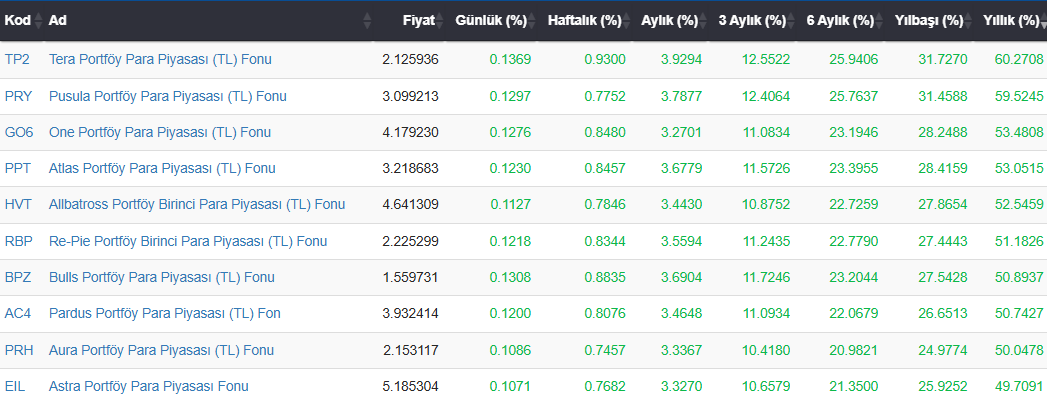Open fund code GO6 link
The width and height of the screenshot is (1047, 402).
19,132
